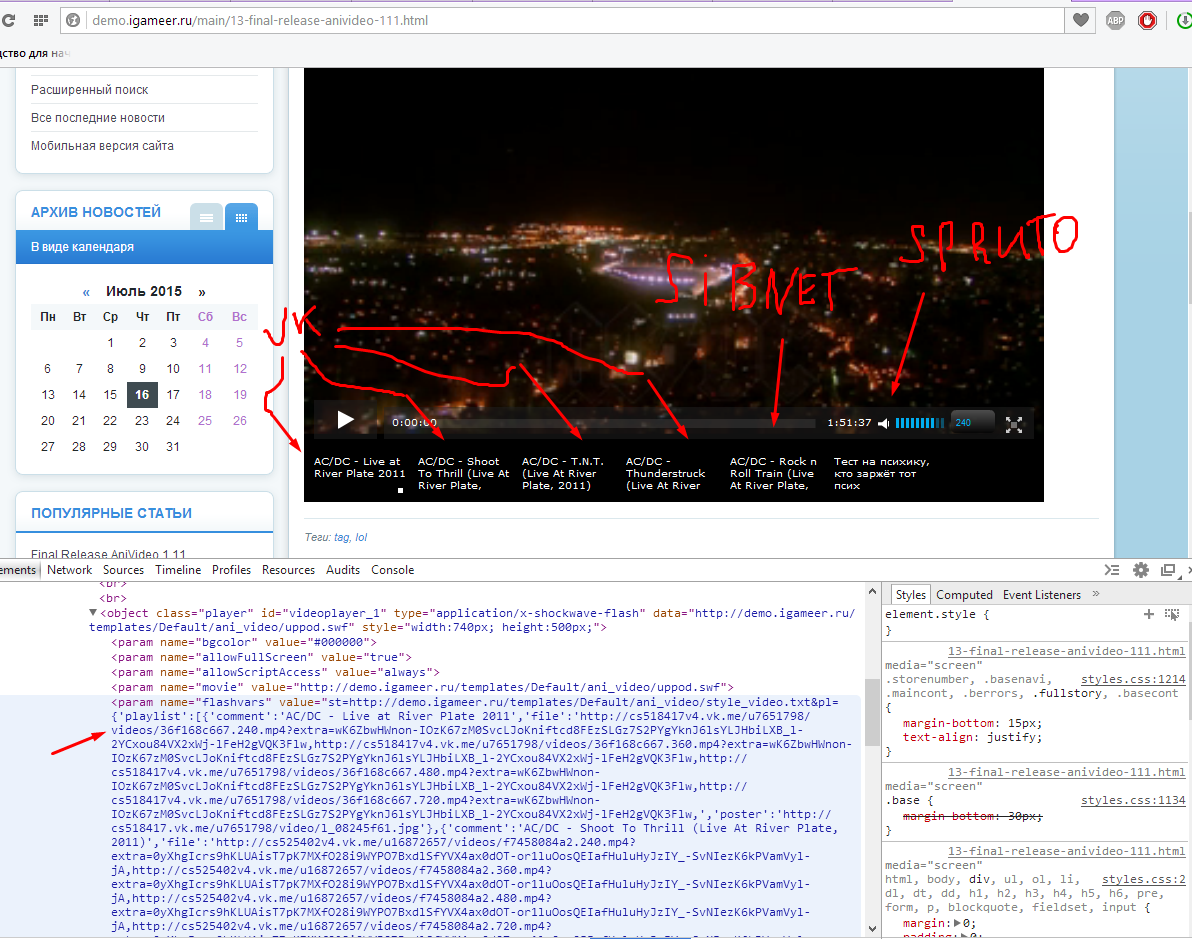Open styles.css:1214 source link
This screenshot has width=1192, height=939.
[x=1133, y=679]
